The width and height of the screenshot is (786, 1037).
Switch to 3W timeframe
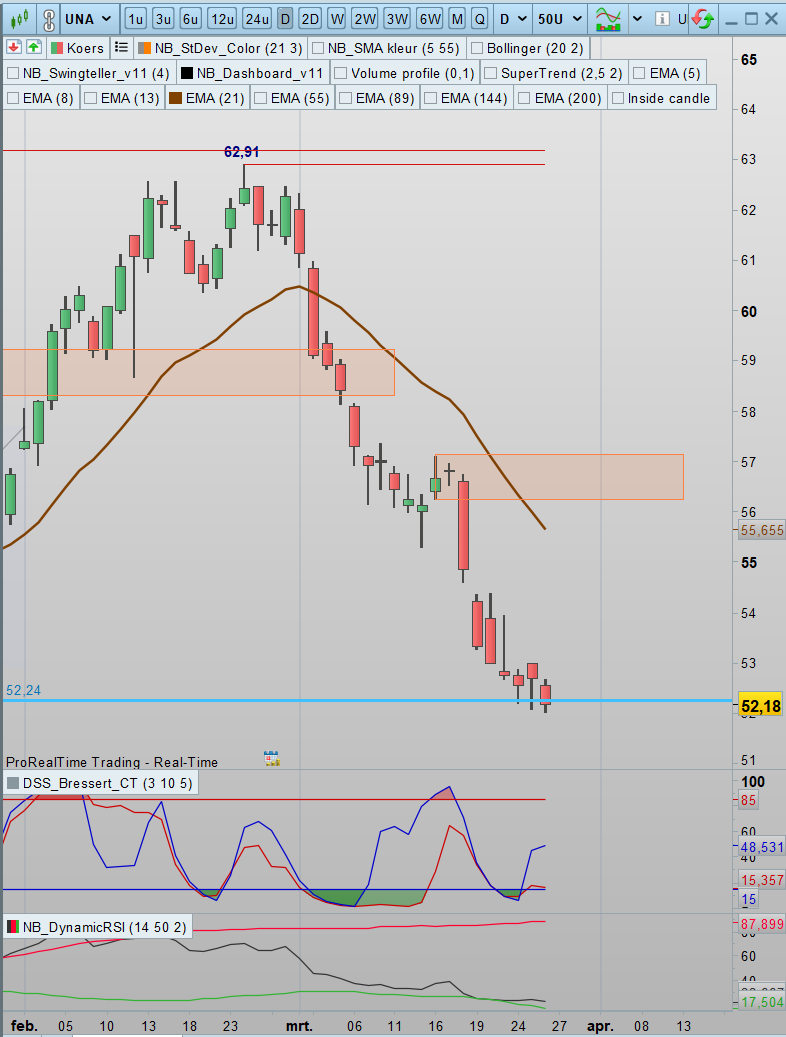coord(397,19)
